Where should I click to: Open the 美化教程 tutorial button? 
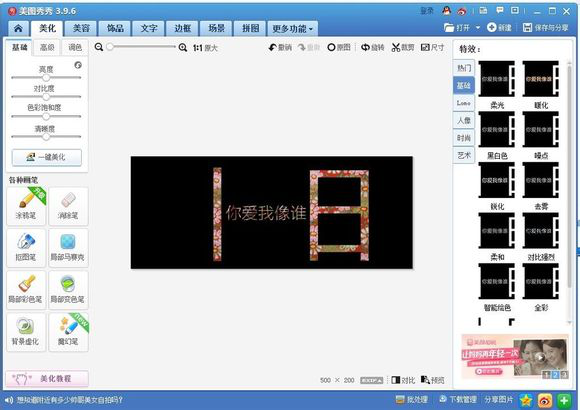click(x=47, y=379)
